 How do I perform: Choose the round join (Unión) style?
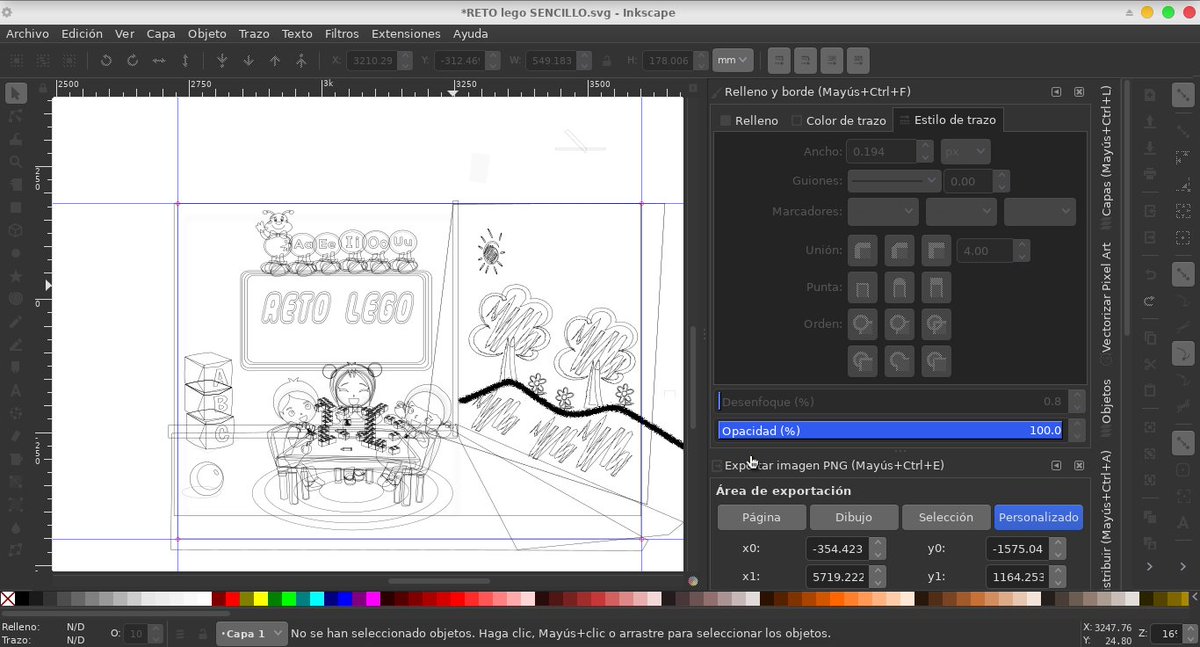tap(863, 250)
